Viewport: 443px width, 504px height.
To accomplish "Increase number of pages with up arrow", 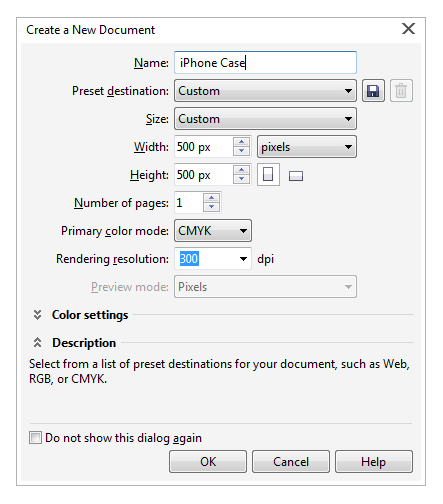I will (x=211, y=198).
